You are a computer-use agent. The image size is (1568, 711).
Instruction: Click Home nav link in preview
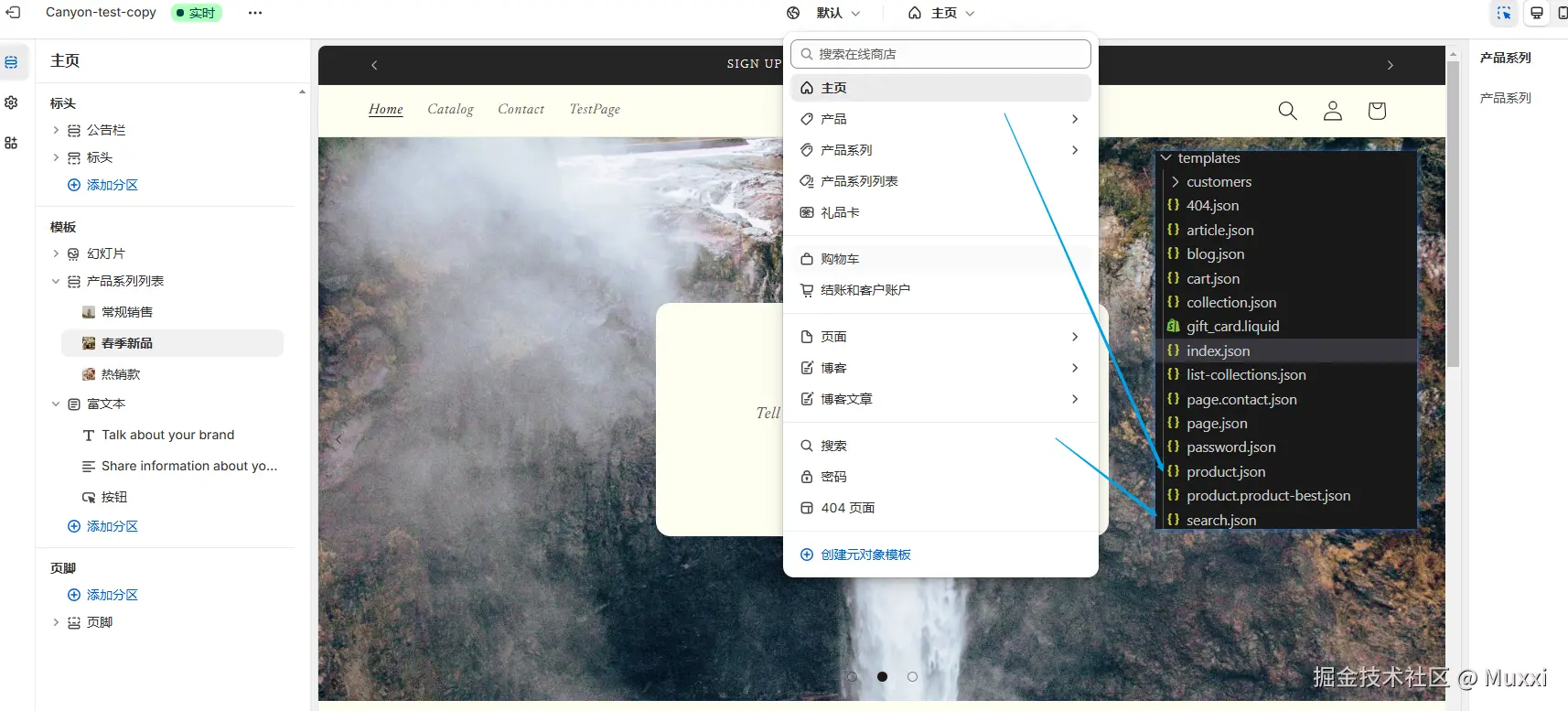(386, 109)
